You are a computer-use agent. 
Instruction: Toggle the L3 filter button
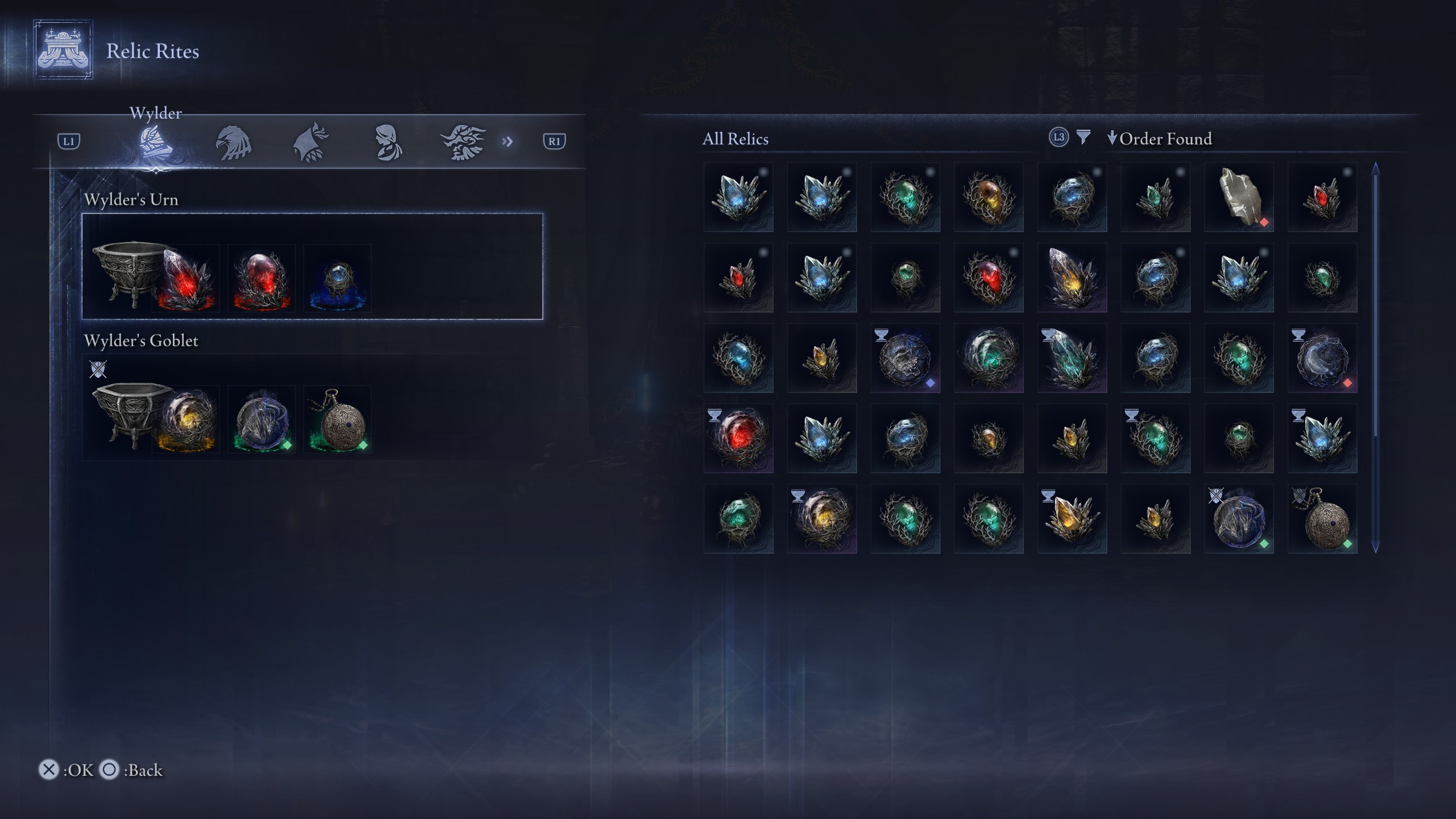[1058, 137]
